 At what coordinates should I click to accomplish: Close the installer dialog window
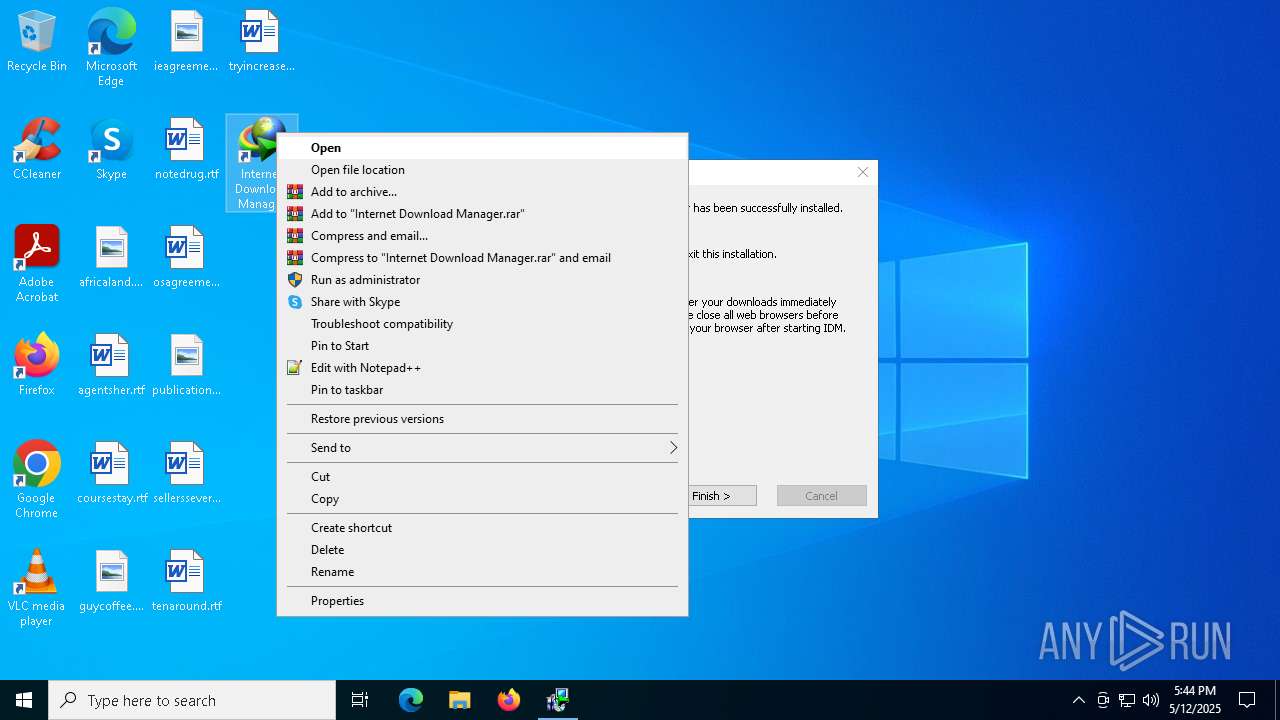pos(863,173)
